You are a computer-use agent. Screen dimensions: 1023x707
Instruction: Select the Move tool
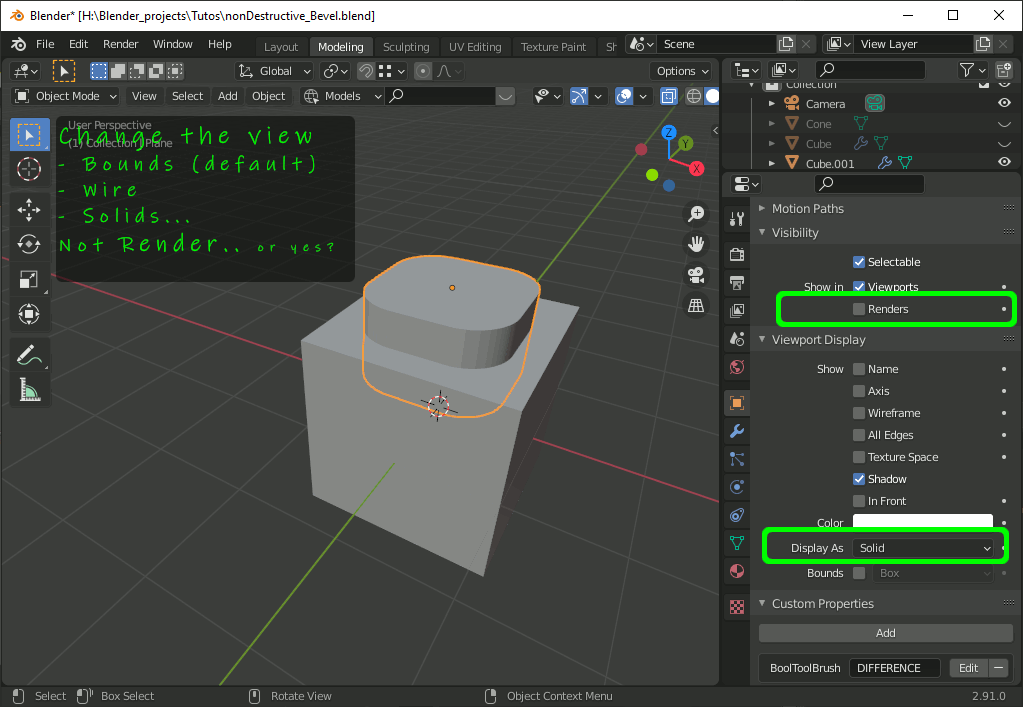coord(29,210)
